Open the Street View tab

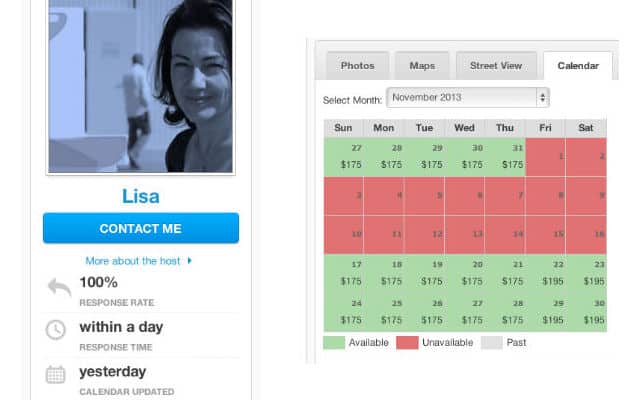496,66
